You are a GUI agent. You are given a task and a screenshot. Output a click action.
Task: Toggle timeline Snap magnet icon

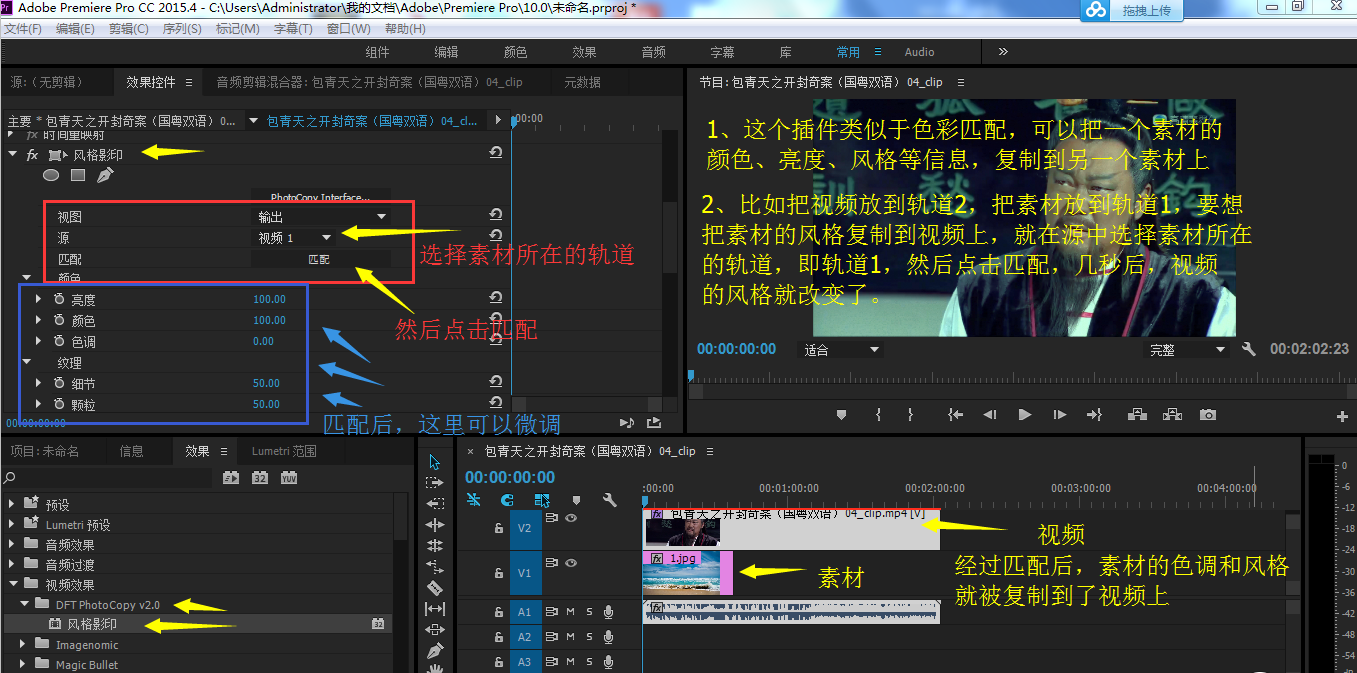(x=508, y=500)
